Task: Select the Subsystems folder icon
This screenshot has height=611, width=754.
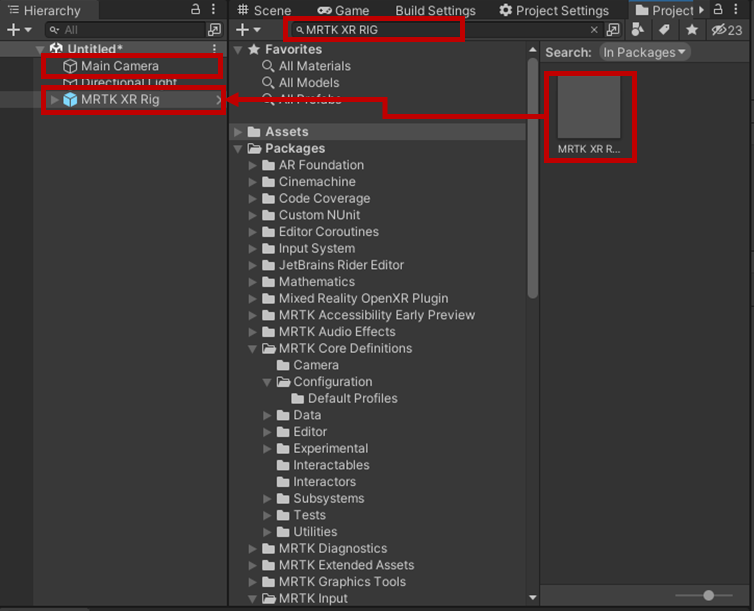Action: coord(283,499)
